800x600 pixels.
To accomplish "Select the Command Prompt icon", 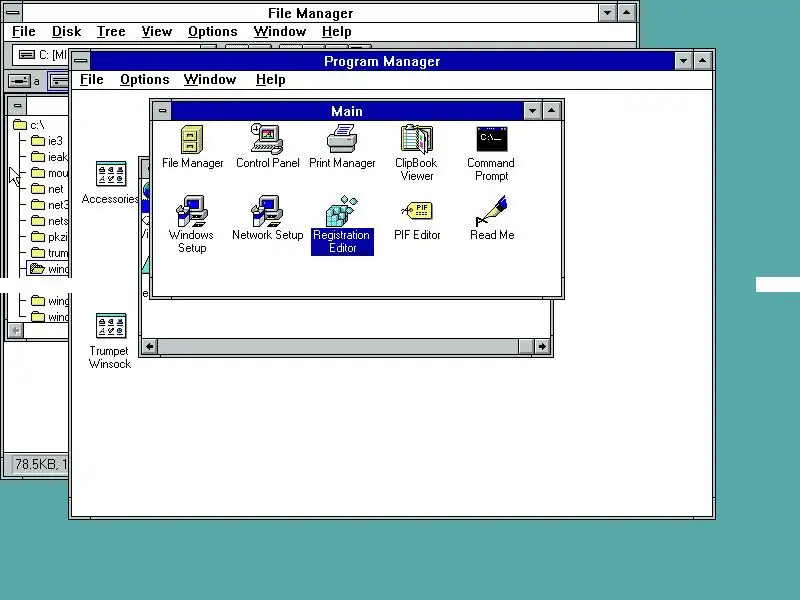I will point(491,153).
